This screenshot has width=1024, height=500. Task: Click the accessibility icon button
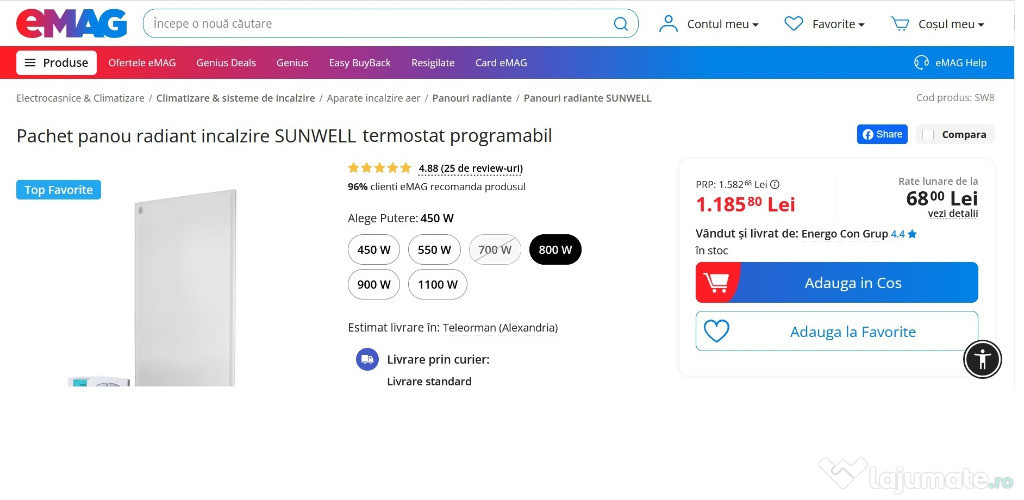click(982, 359)
